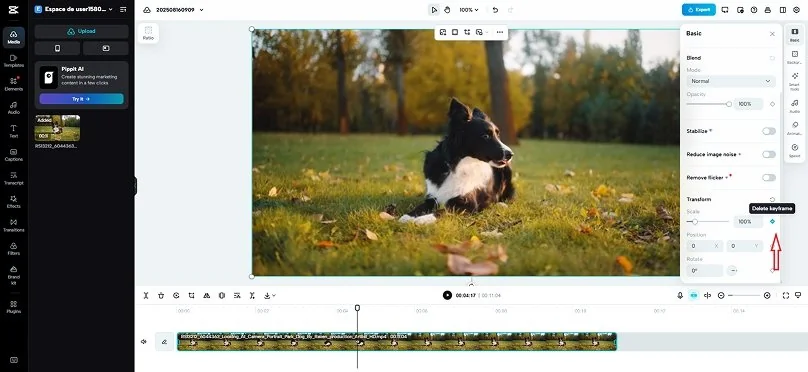Open the Transitions sidebar panel

coord(14,225)
